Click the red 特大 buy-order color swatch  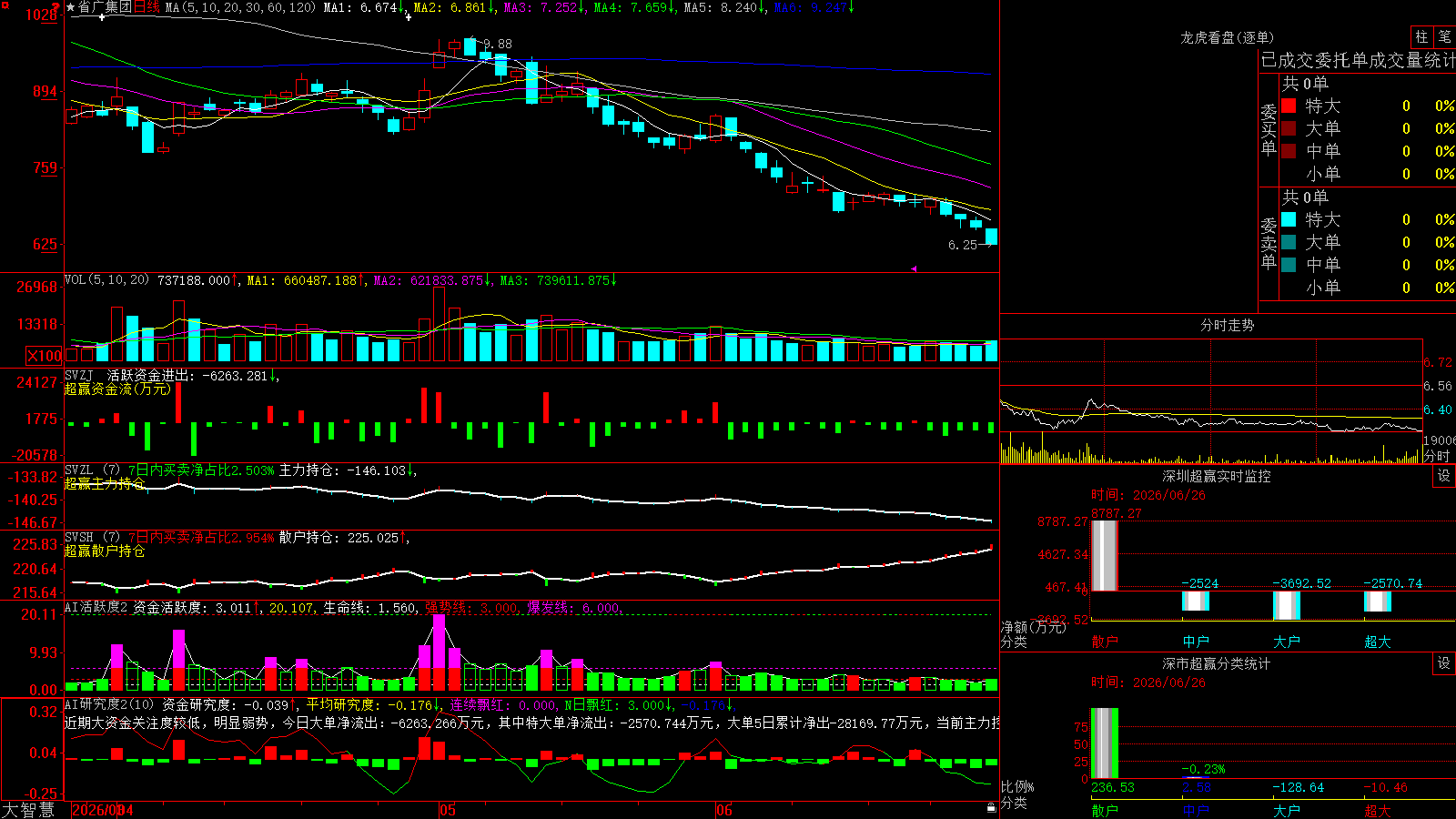coord(1289,106)
